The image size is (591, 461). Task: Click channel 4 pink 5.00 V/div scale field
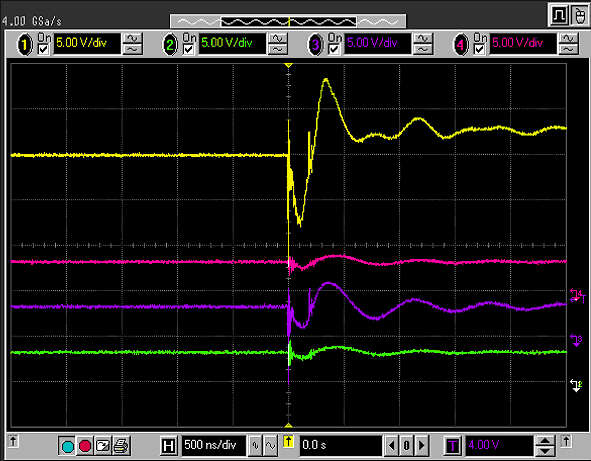(523, 43)
